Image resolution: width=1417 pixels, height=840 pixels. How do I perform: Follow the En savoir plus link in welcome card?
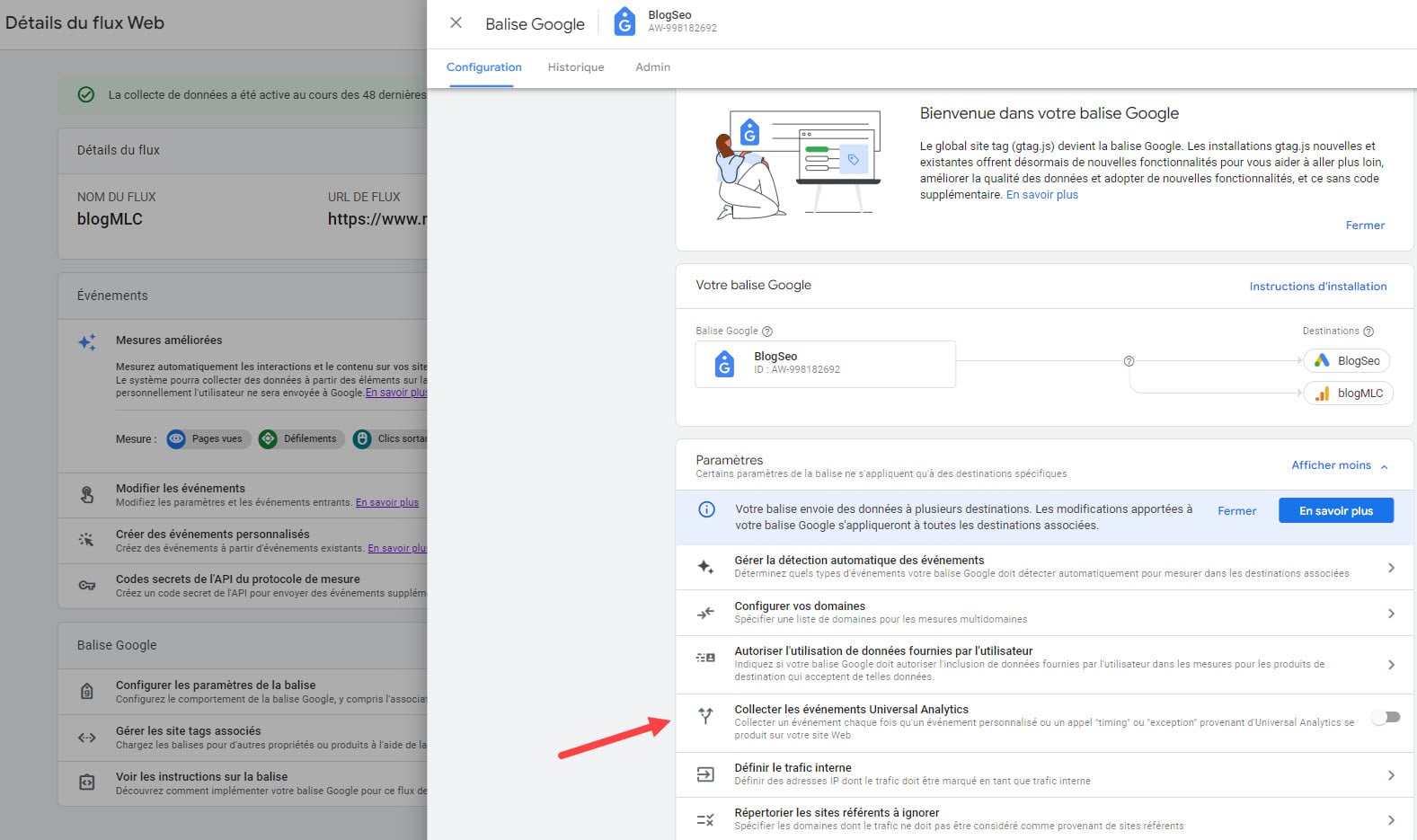coord(1041,195)
